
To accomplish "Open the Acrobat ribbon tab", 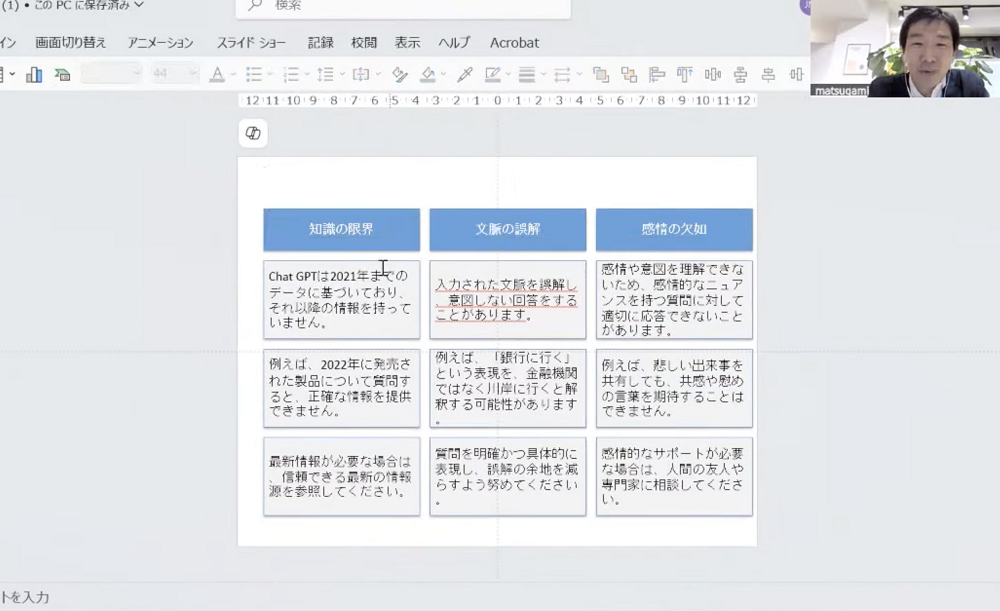I will point(514,43).
